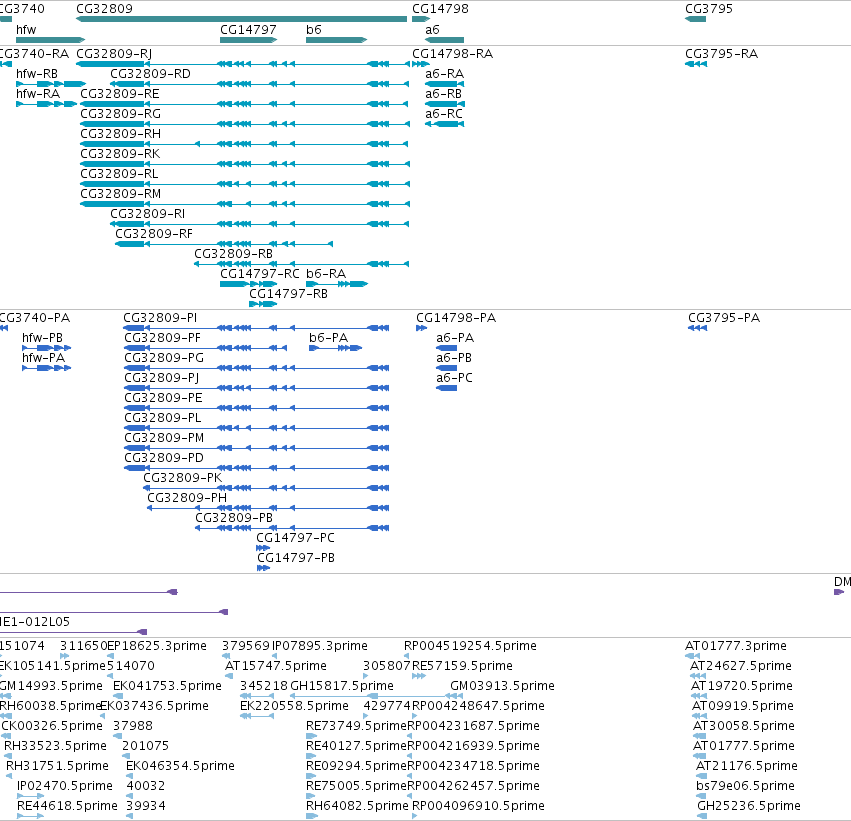Click EST RE57159.5prime label
This screenshot has width=851, height=821.
(462, 666)
